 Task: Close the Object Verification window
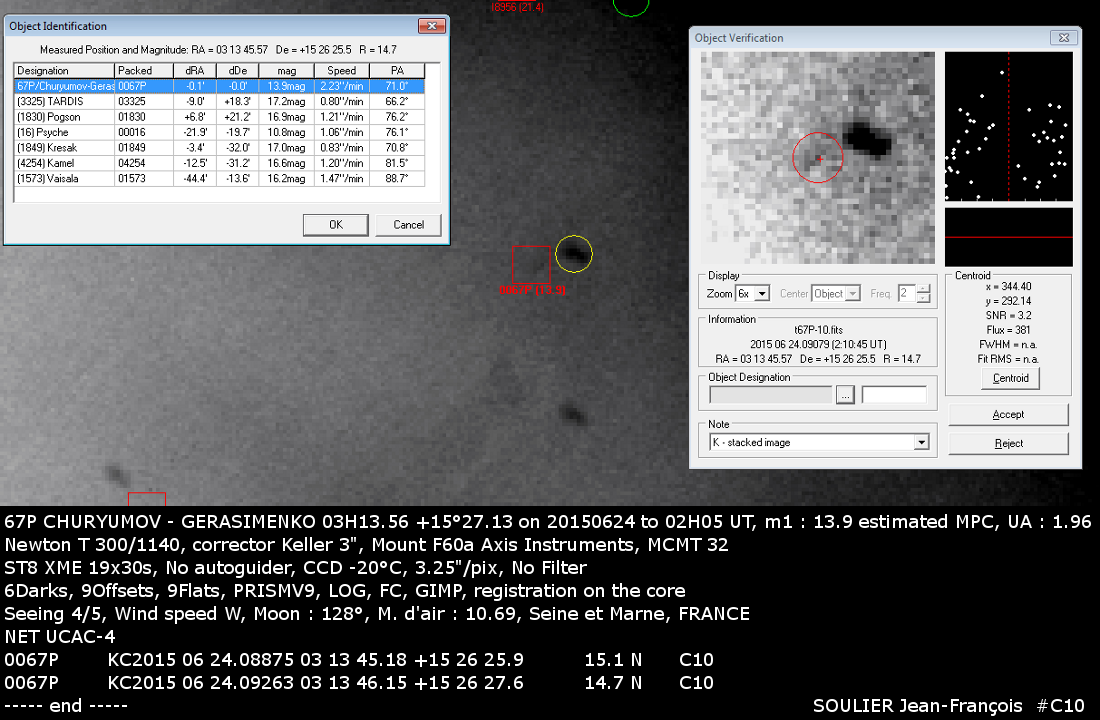click(x=1061, y=38)
